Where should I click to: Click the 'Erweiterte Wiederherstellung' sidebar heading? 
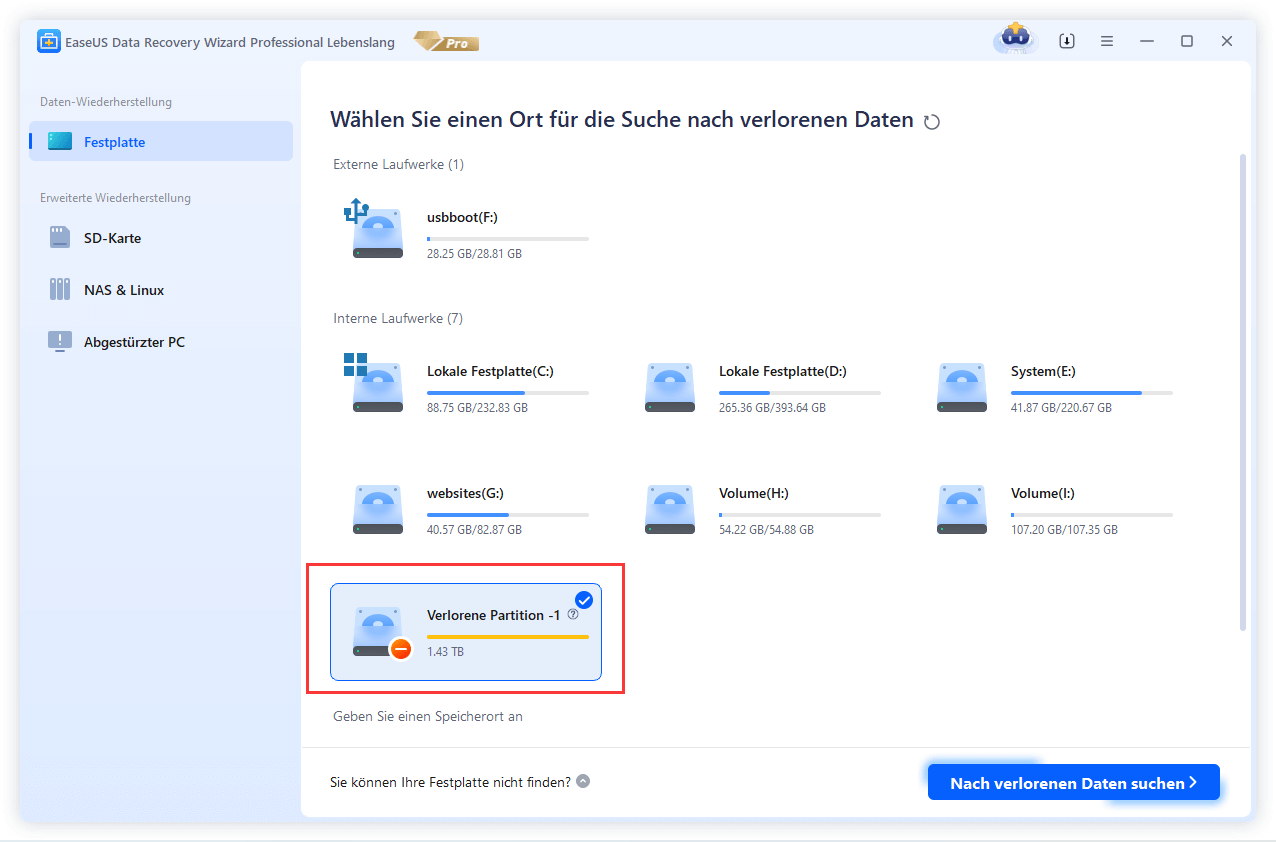pos(115,198)
